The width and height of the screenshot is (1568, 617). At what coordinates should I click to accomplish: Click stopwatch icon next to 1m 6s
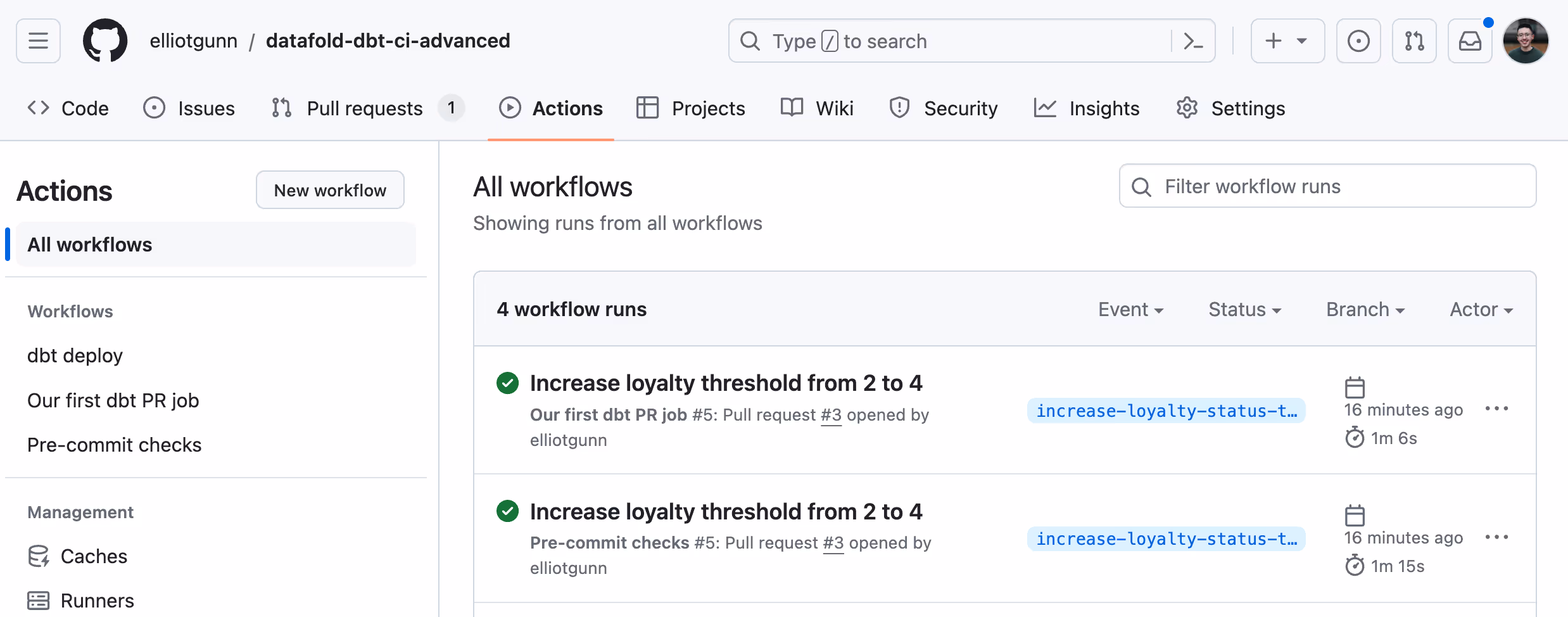click(1355, 437)
